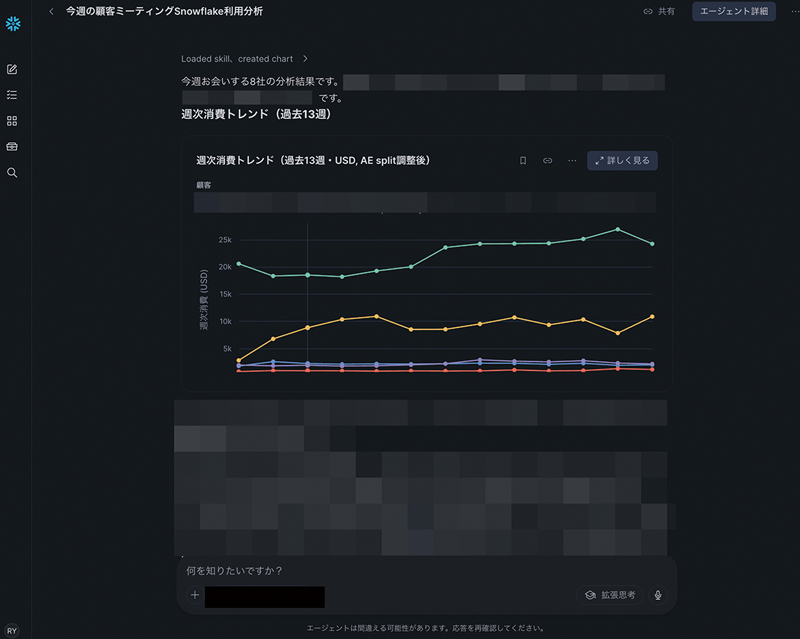Screen dimensions: 800x639
Task: Open エージェント詳細 panel
Action: coord(734,11)
